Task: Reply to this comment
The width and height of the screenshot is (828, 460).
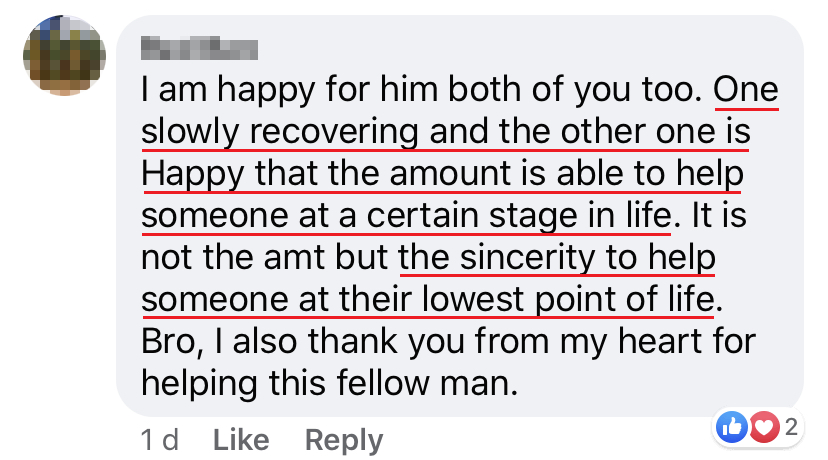Action: click(x=343, y=440)
